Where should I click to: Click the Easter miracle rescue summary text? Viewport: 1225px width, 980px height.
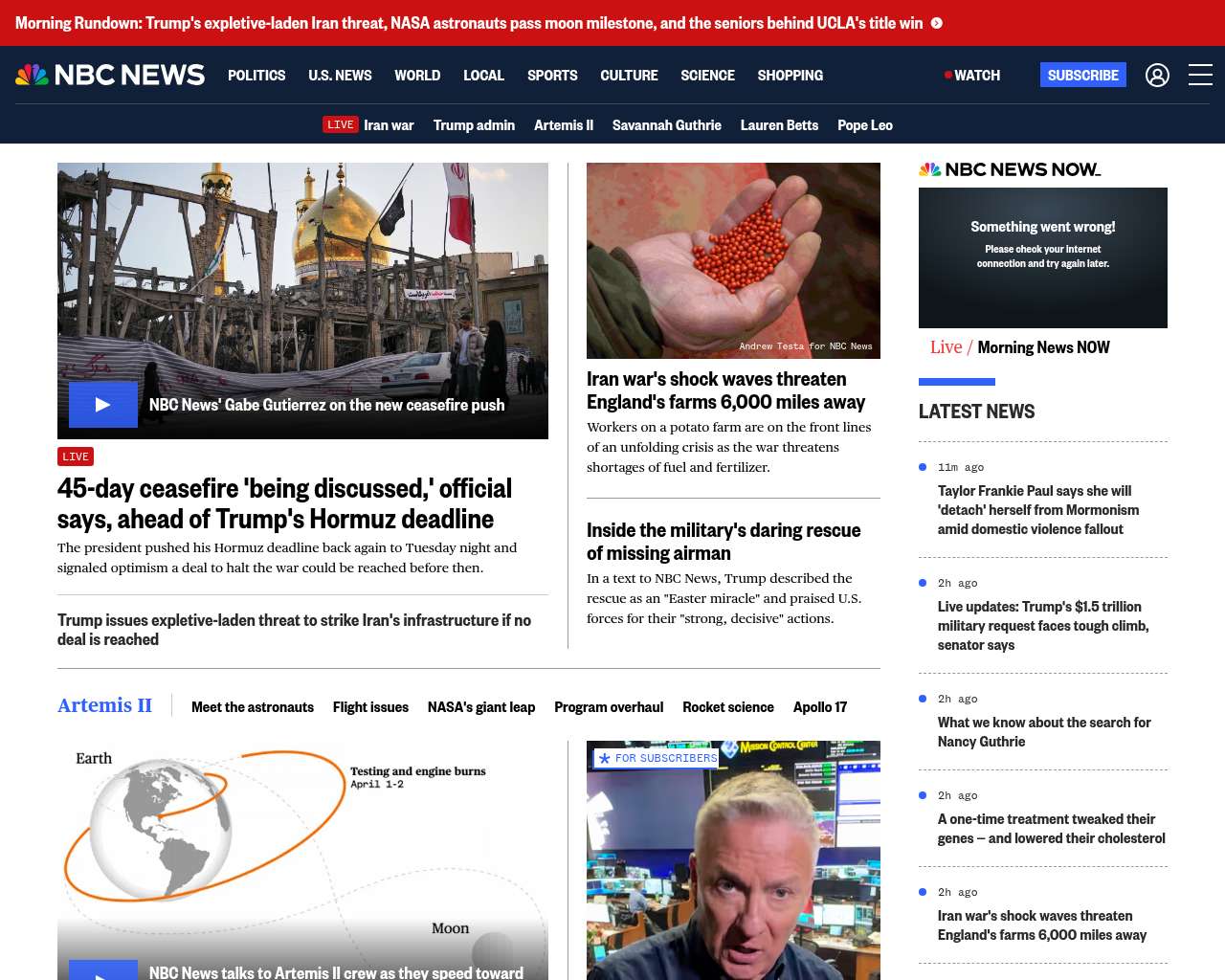click(x=724, y=598)
